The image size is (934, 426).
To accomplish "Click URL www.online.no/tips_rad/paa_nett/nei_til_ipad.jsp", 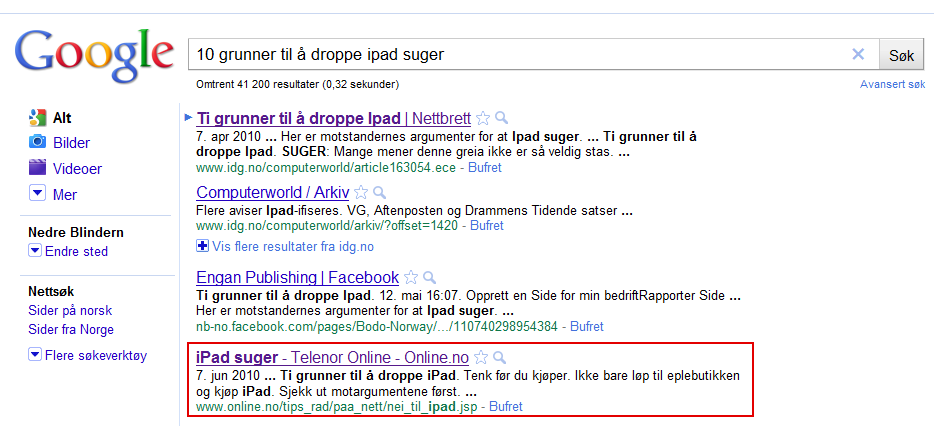I will pos(337,406).
